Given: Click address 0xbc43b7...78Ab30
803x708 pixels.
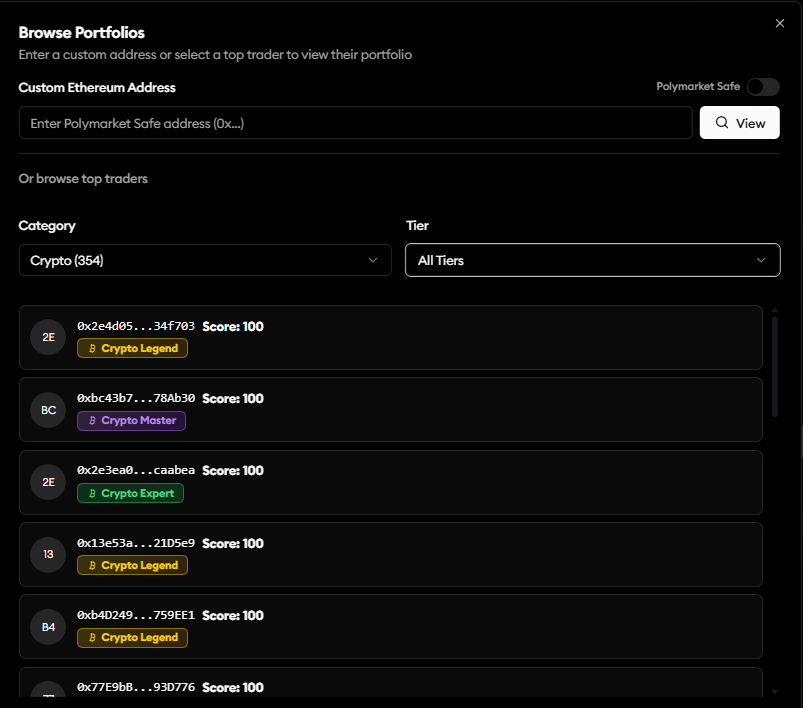Looking at the screenshot, I should pyautogui.click(x=136, y=398).
